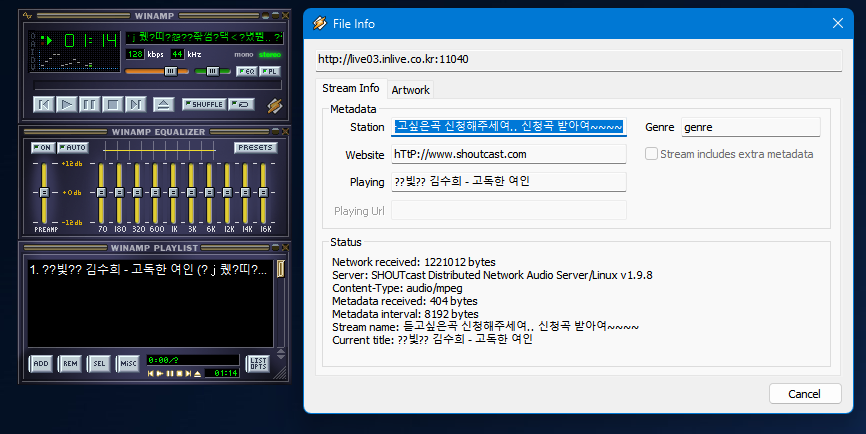Screen dimensions: 866x434
Task: Click the orange volume slider
Action: pos(157,71)
